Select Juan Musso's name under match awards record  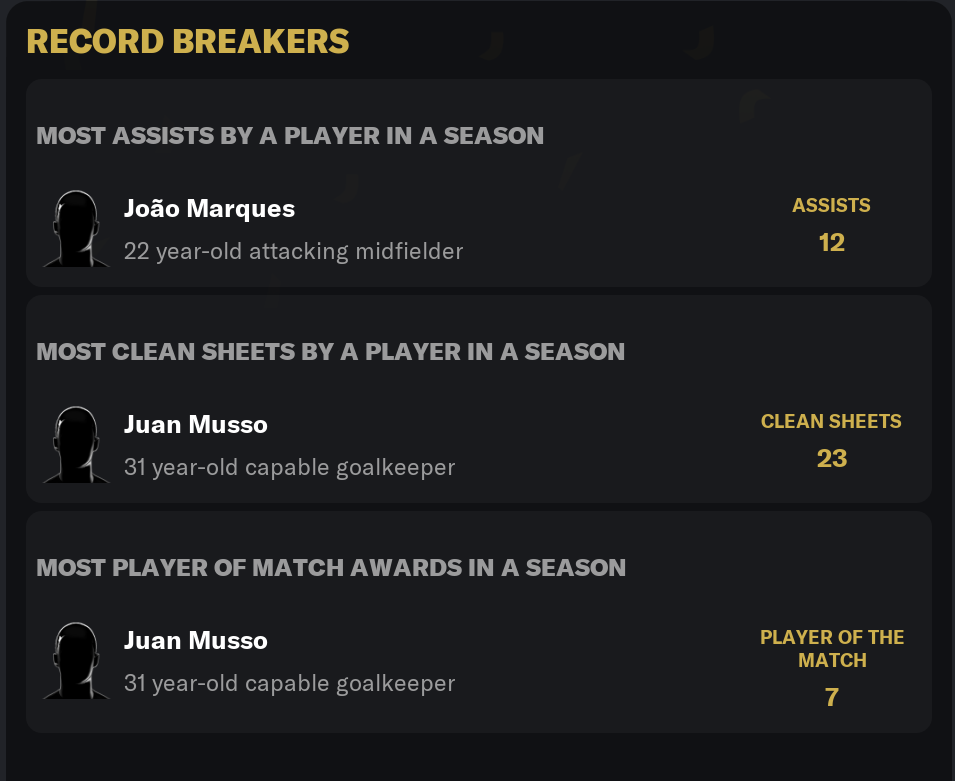pos(195,640)
